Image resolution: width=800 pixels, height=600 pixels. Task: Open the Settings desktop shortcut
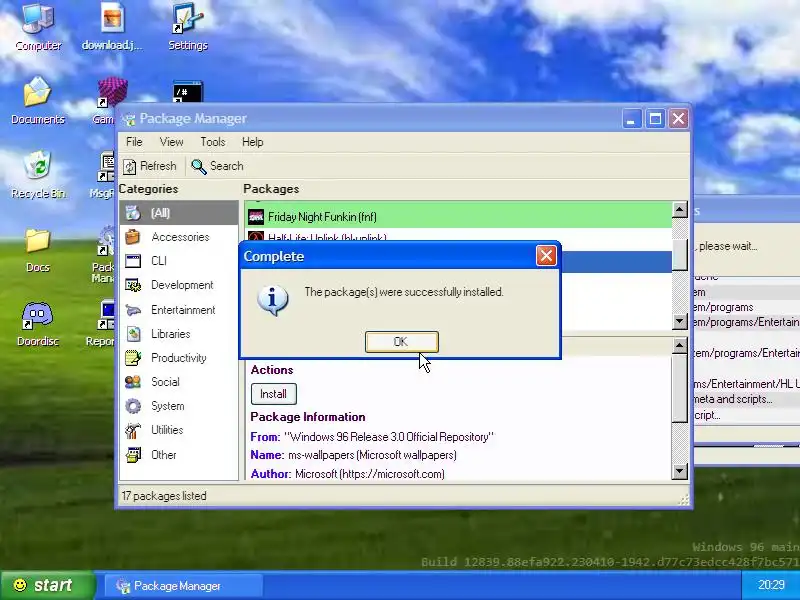click(x=188, y=27)
